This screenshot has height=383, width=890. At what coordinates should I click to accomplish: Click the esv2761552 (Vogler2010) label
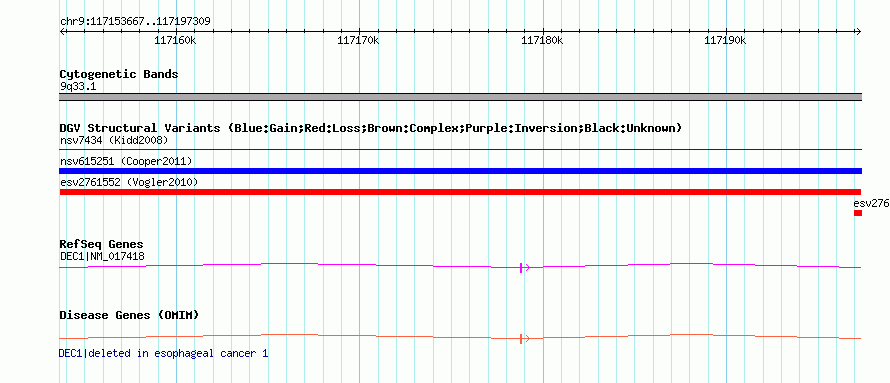coord(129,182)
